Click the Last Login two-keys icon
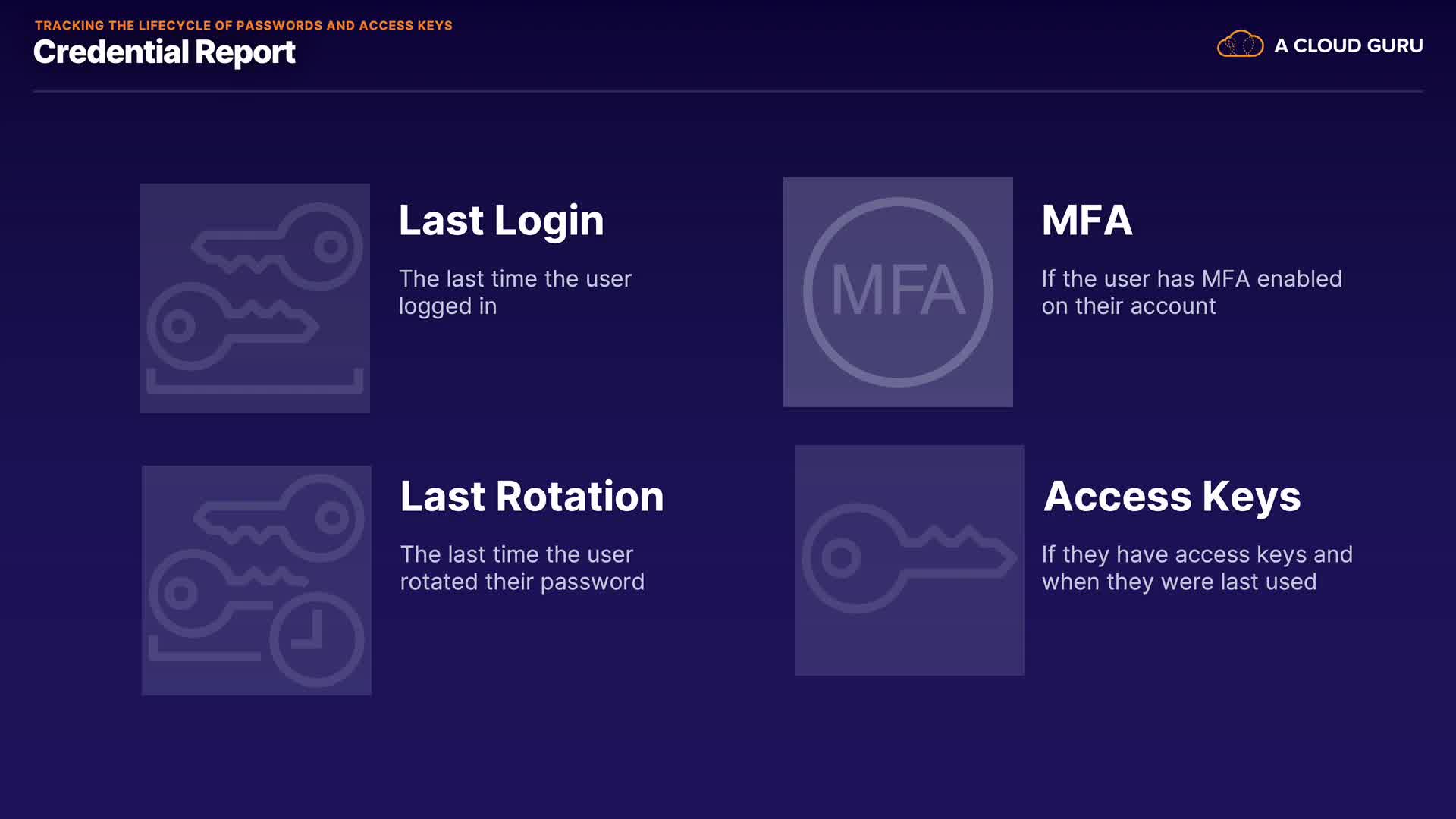The width and height of the screenshot is (1456, 819). (x=255, y=298)
